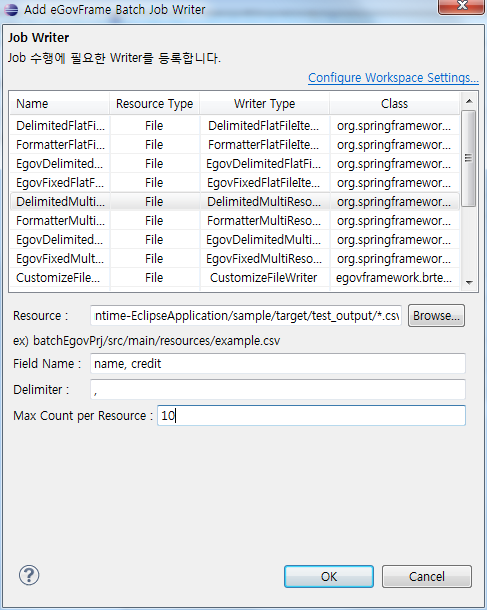Click the Resource path input field
Image resolution: width=487 pixels, height=610 pixels.
click(x=246, y=316)
